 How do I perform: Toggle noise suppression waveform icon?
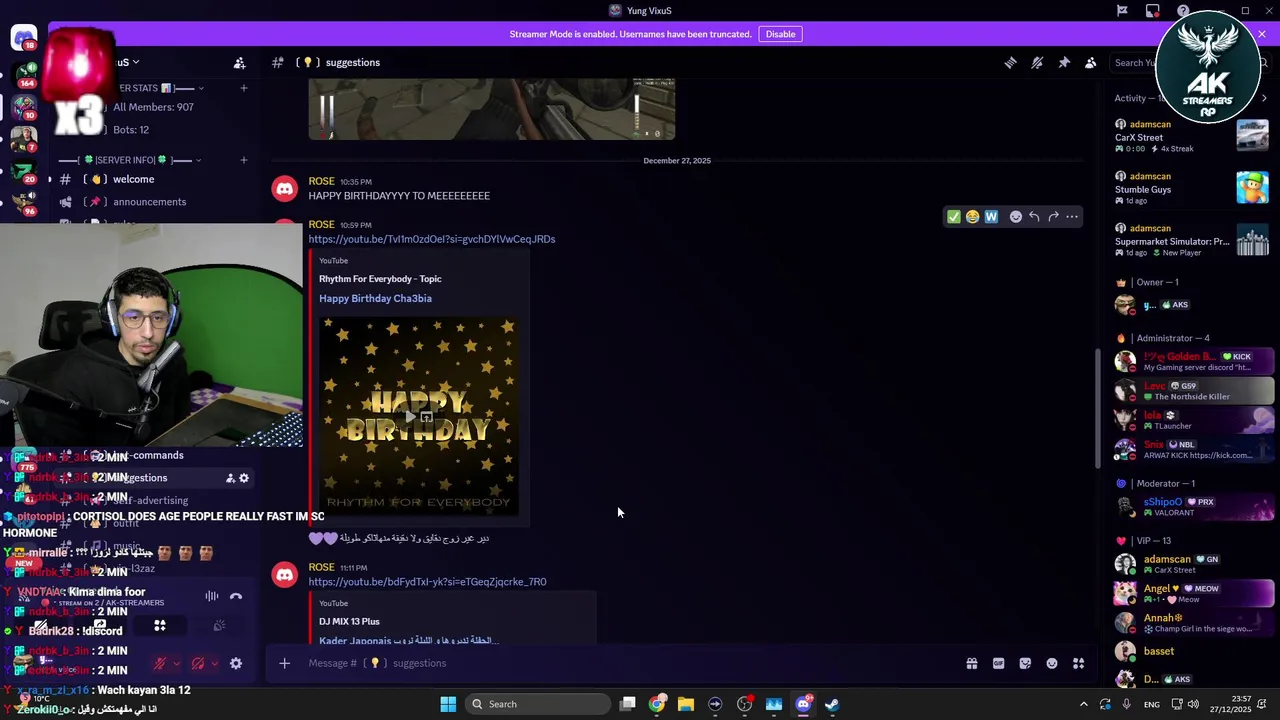tap(212, 596)
